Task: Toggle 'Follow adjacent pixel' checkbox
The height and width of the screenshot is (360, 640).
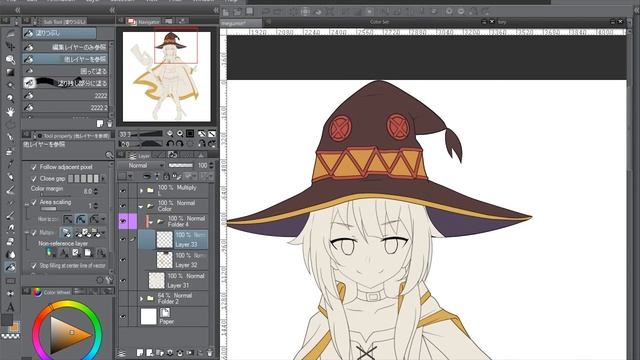Action: (x=34, y=167)
